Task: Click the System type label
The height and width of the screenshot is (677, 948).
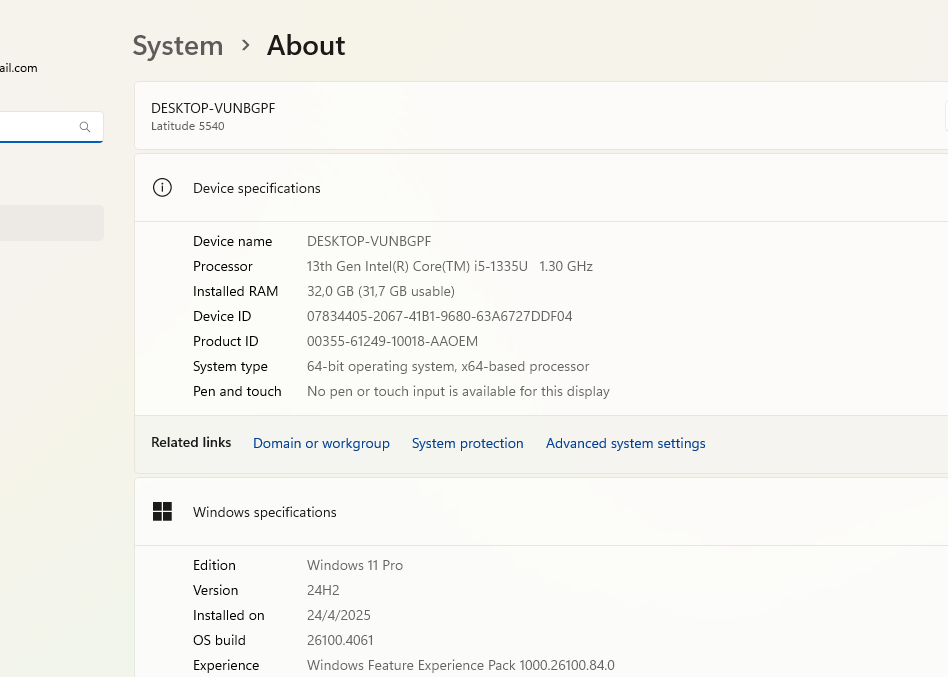Action: [230, 366]
